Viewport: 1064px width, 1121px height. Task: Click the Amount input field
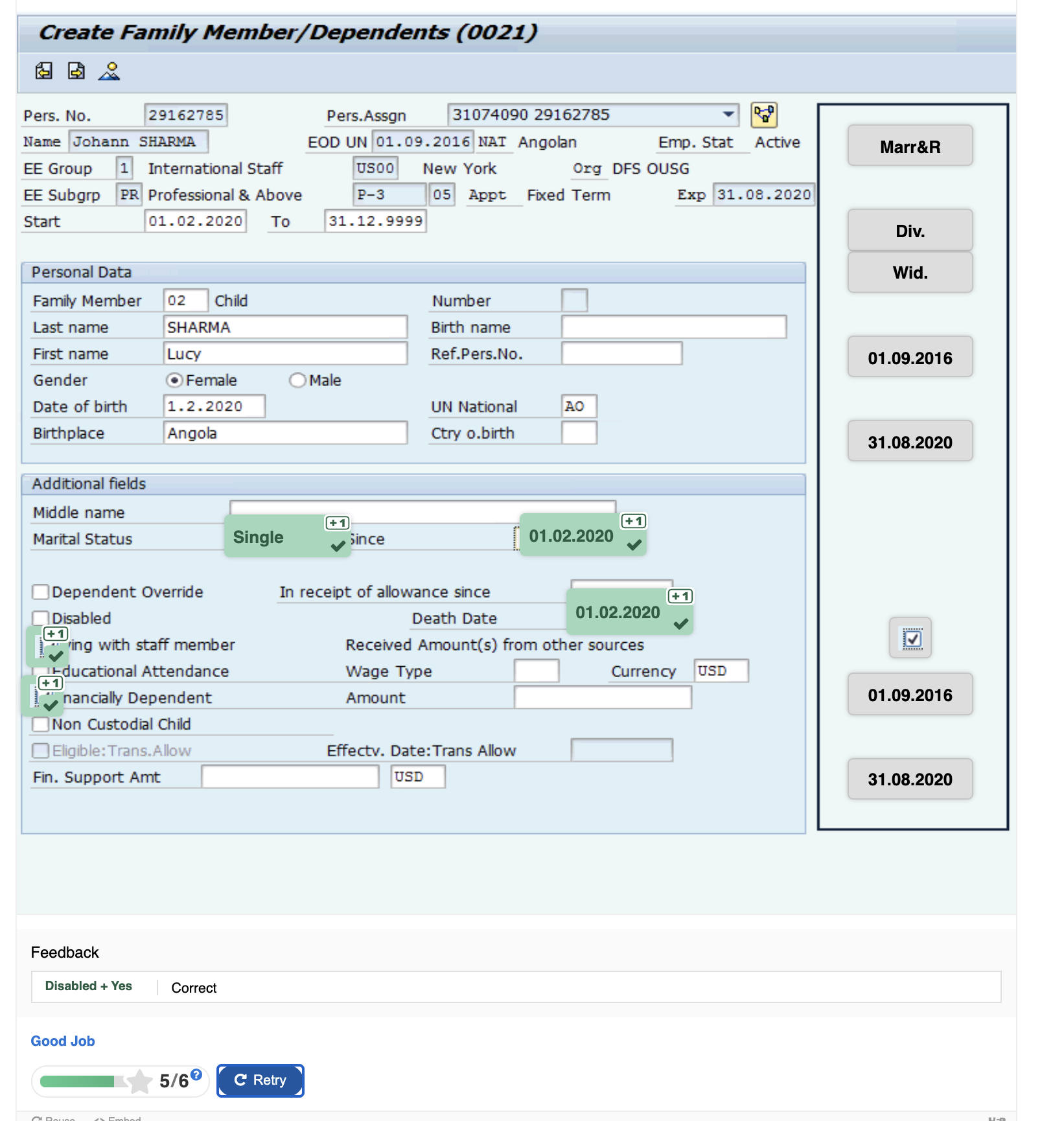(x=603, y=698)
